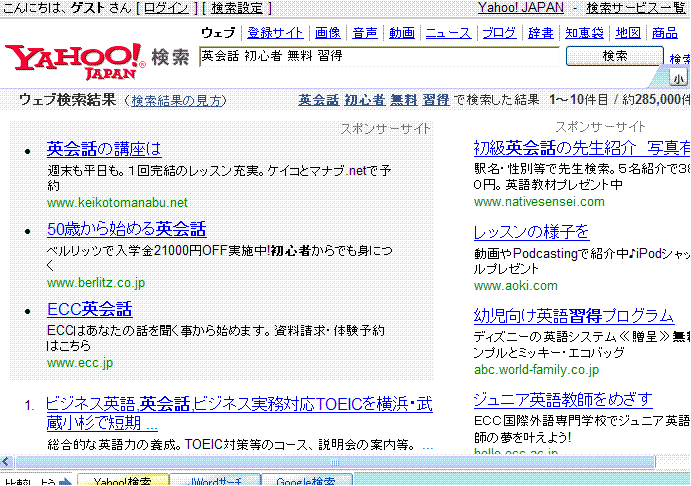
Task: Select the Yahoo!検索 bottom tab
Action: coord(123,480)
